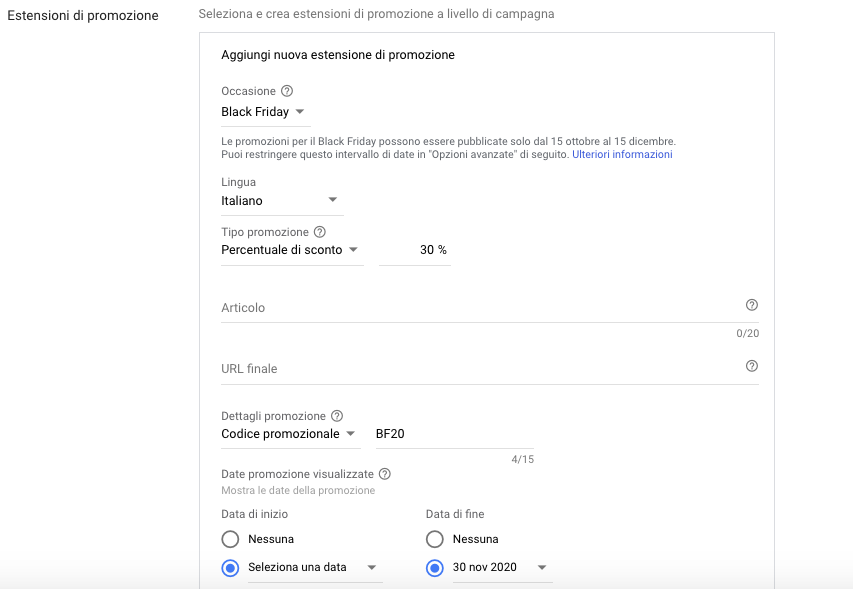Viewport: 853px width, 589px height.
Task: Click the help icon next to Occasione
Action: point(287,91)
